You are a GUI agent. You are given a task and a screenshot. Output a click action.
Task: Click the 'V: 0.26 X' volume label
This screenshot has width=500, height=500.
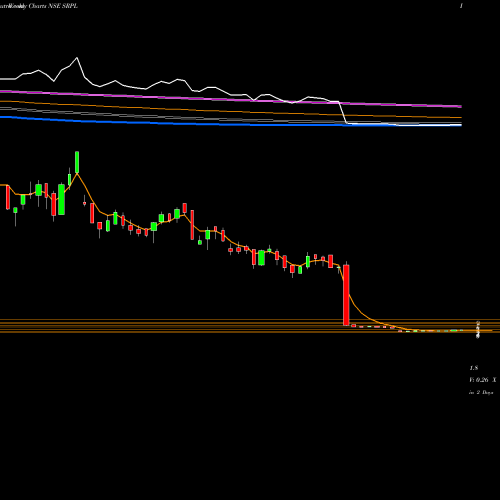tap(482, 380)
